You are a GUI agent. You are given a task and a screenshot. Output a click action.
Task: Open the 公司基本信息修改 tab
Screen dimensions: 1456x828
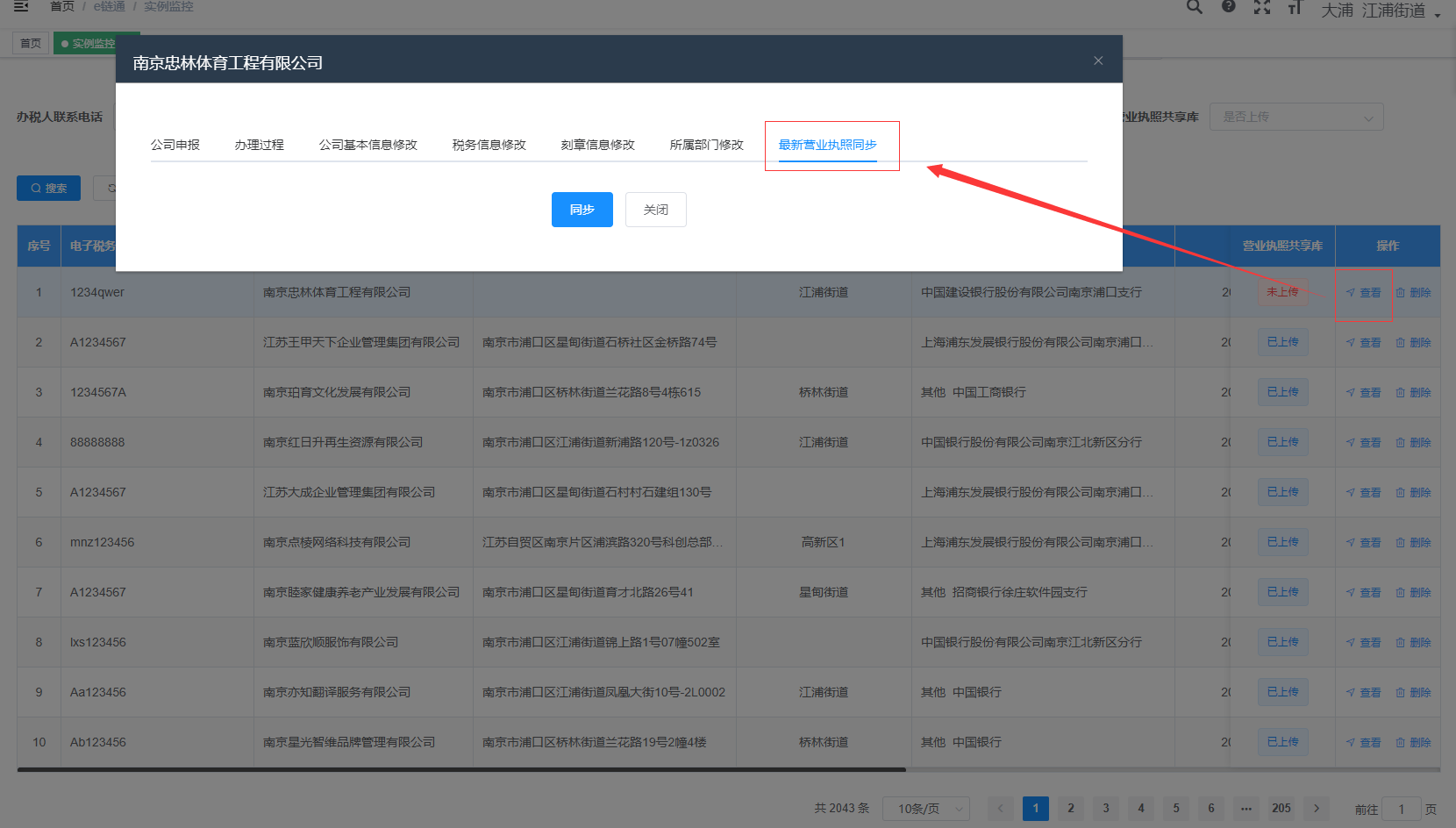point(368,145)
